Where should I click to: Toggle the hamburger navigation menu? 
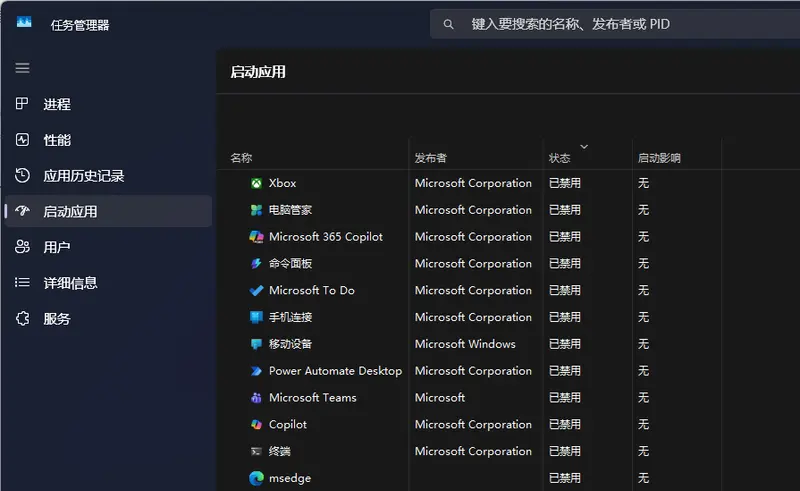pyautogui.click(x=22, y=68)
